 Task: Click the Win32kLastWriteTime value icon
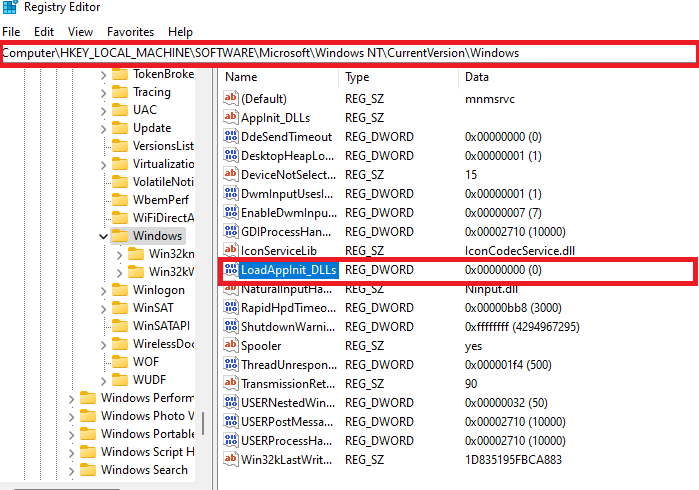click(231, 460)
